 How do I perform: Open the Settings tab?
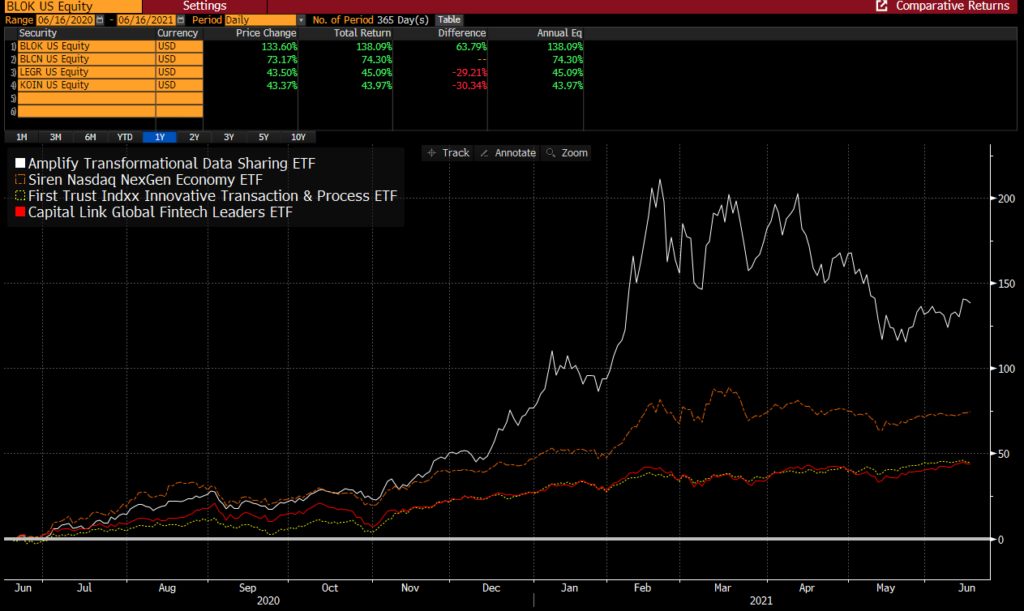[204, 6]
